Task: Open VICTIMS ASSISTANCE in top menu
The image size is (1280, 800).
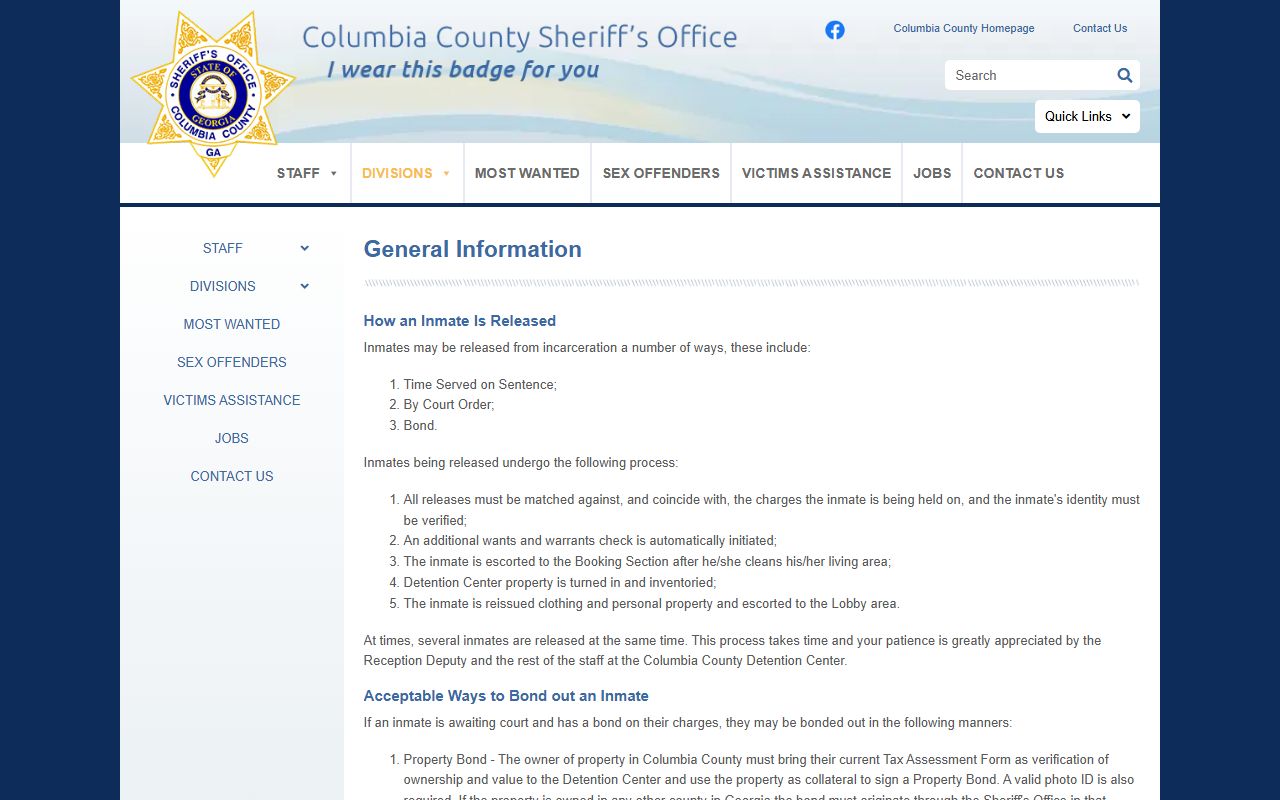Action: 816,173
